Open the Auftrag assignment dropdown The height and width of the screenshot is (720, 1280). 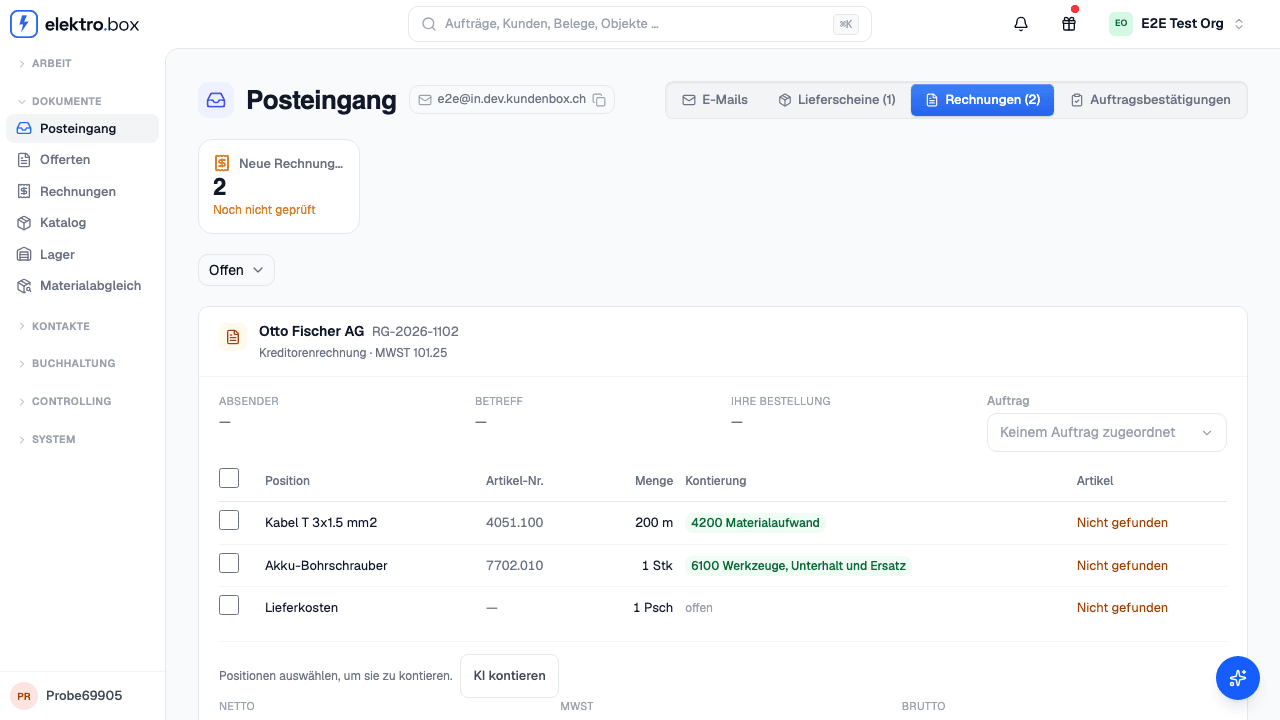(1107, 433)
